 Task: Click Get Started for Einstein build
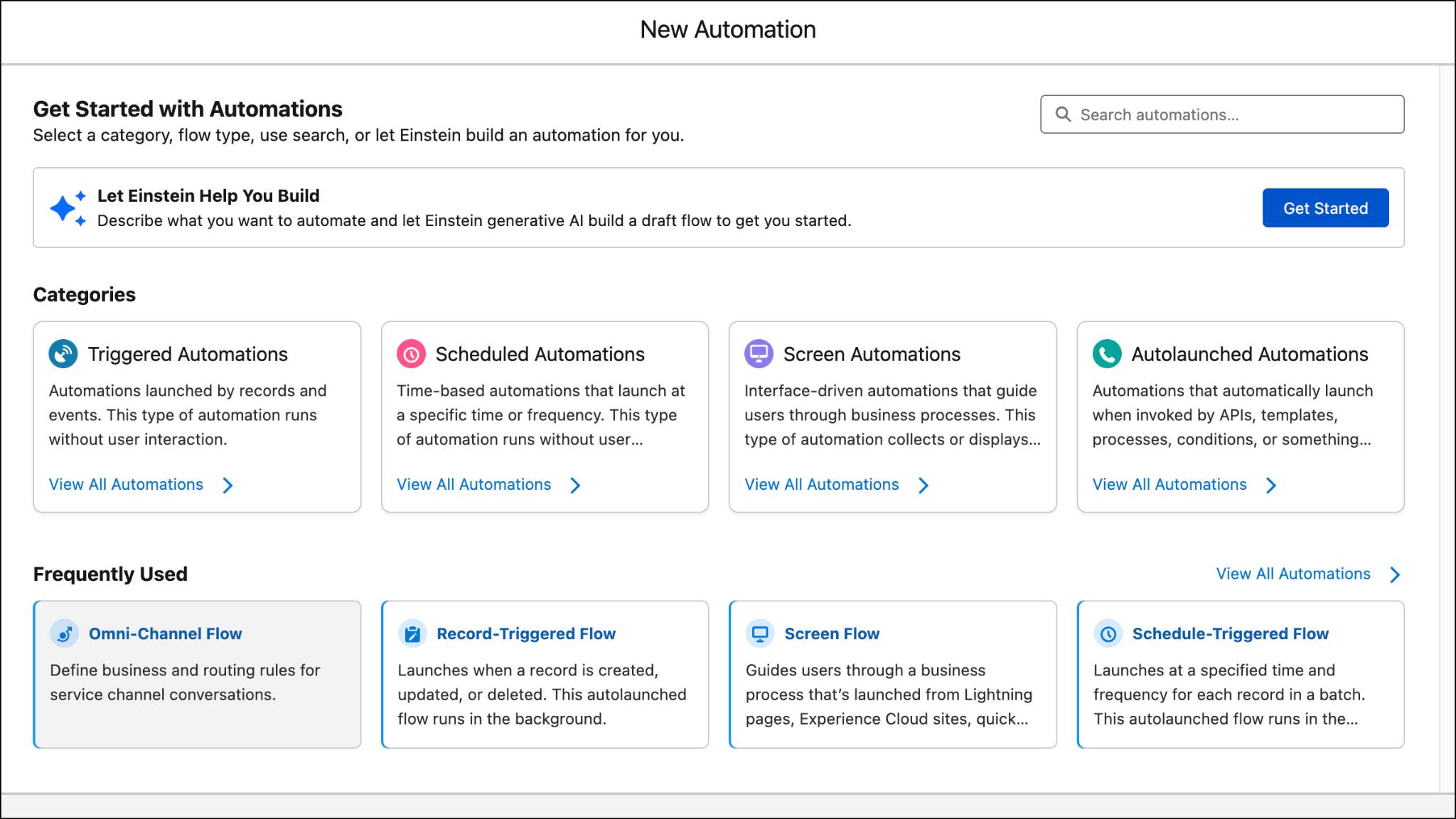[x=1325, y=208]
